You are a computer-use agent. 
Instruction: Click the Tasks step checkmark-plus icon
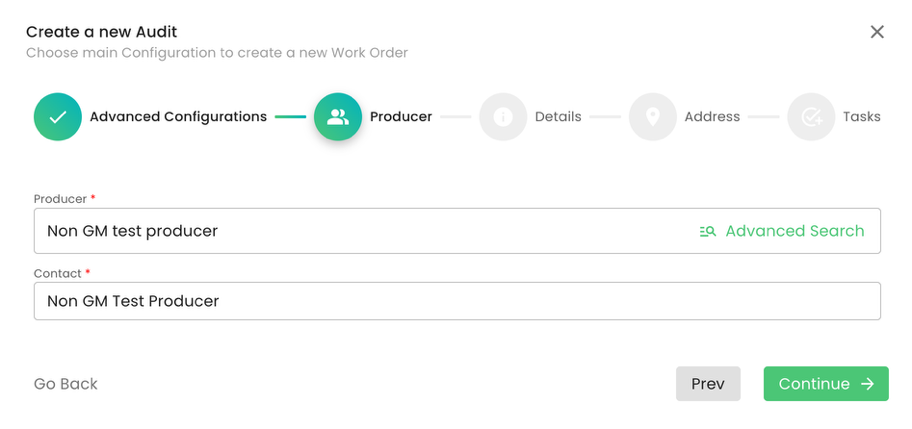[x=811, y=117]
